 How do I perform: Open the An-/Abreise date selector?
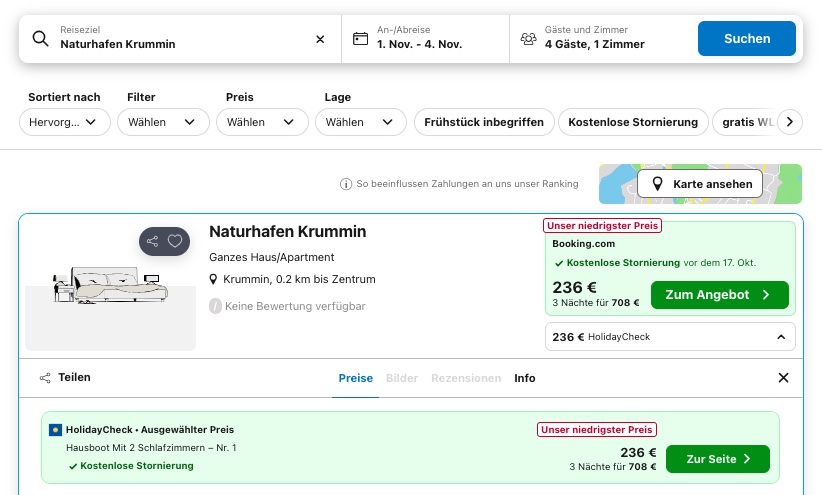[x=425, y=39]
